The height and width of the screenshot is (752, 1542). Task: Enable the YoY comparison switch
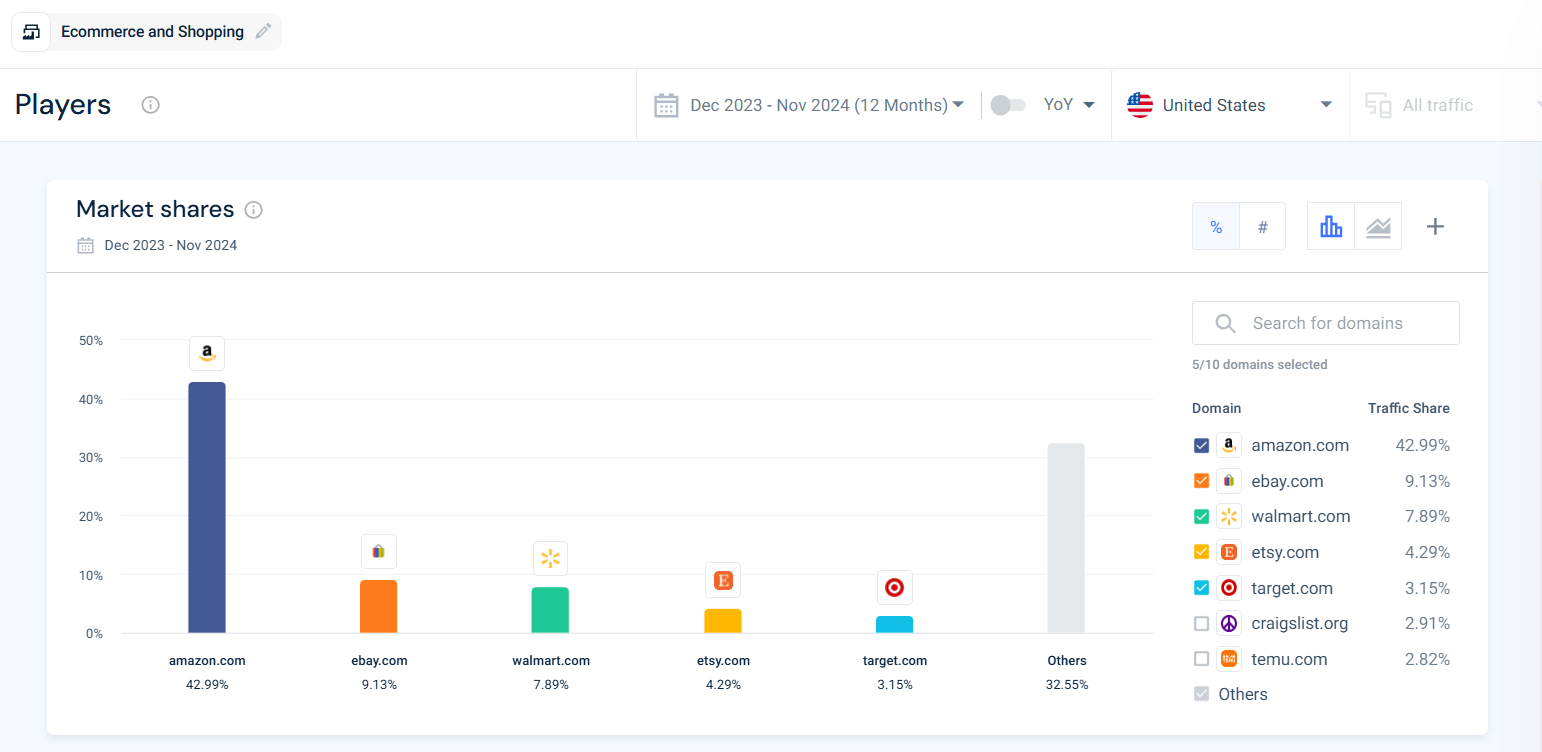(1008, 105)
